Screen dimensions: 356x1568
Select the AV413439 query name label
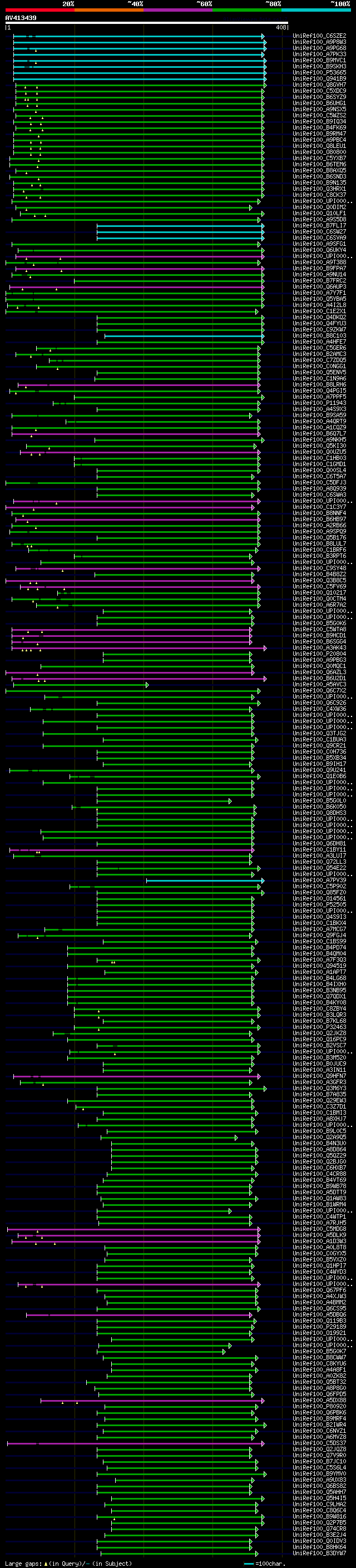21,18
